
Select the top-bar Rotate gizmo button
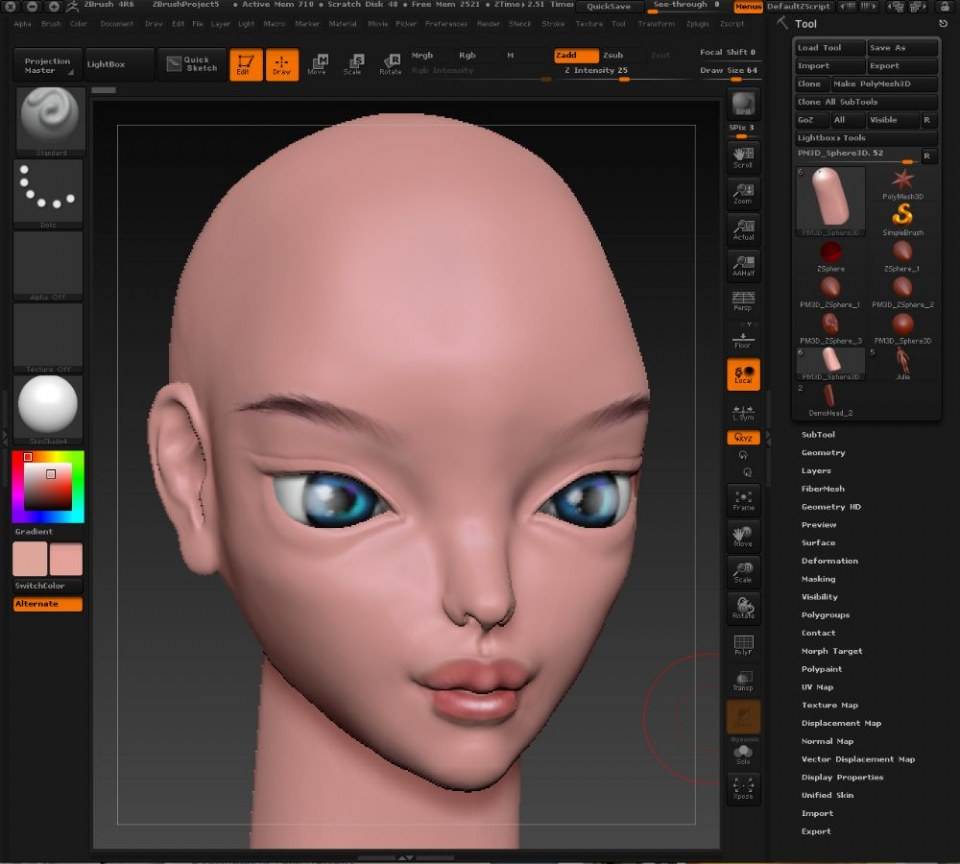390,64
